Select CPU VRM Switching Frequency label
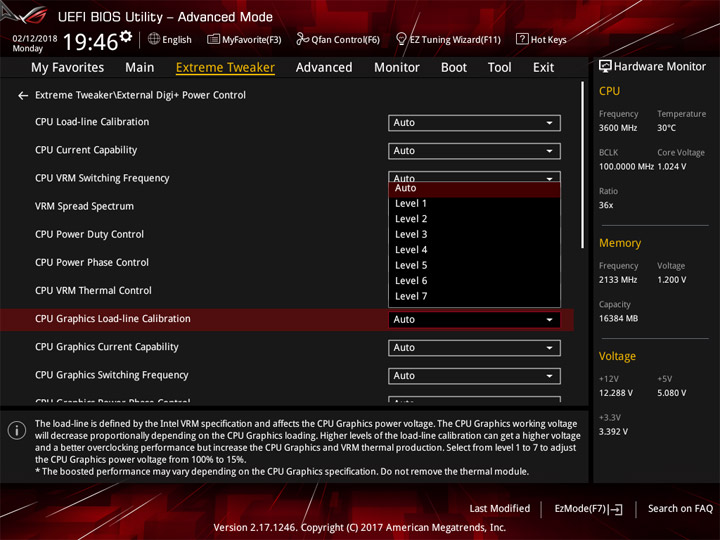 pos(102,178)
